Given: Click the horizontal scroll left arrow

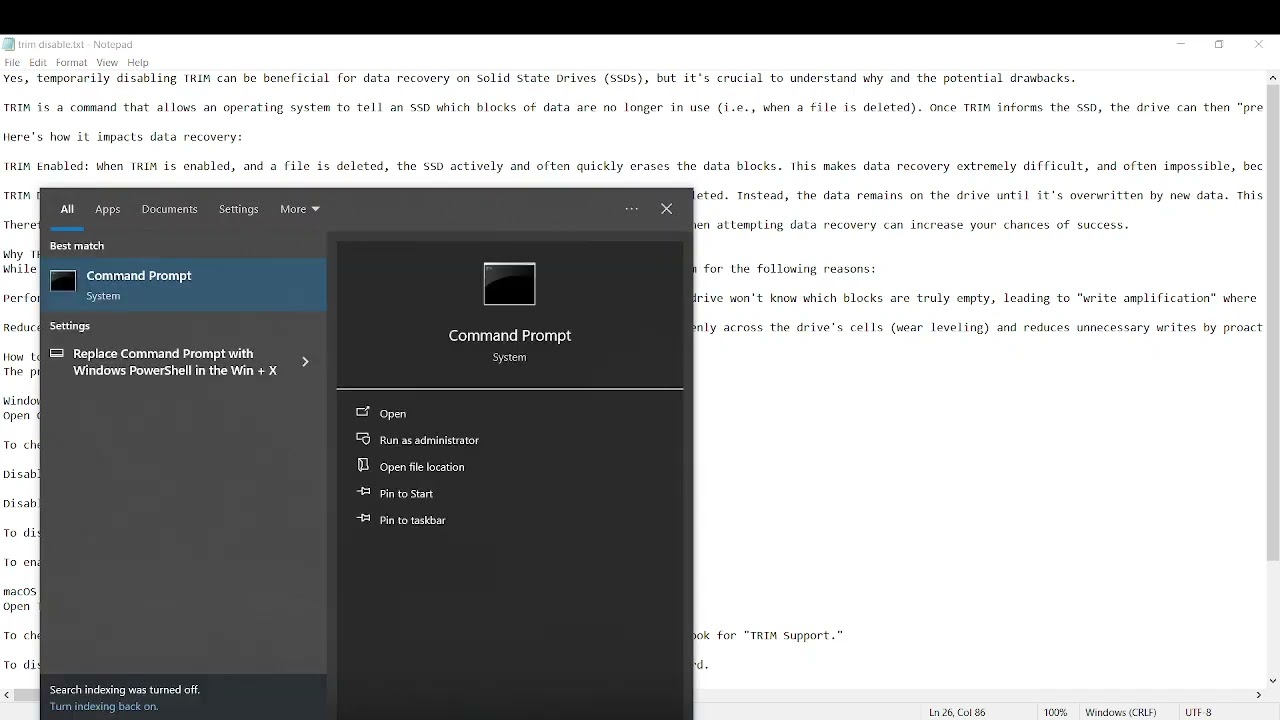Looking at the screenshot, I should [x=7, y=695].
